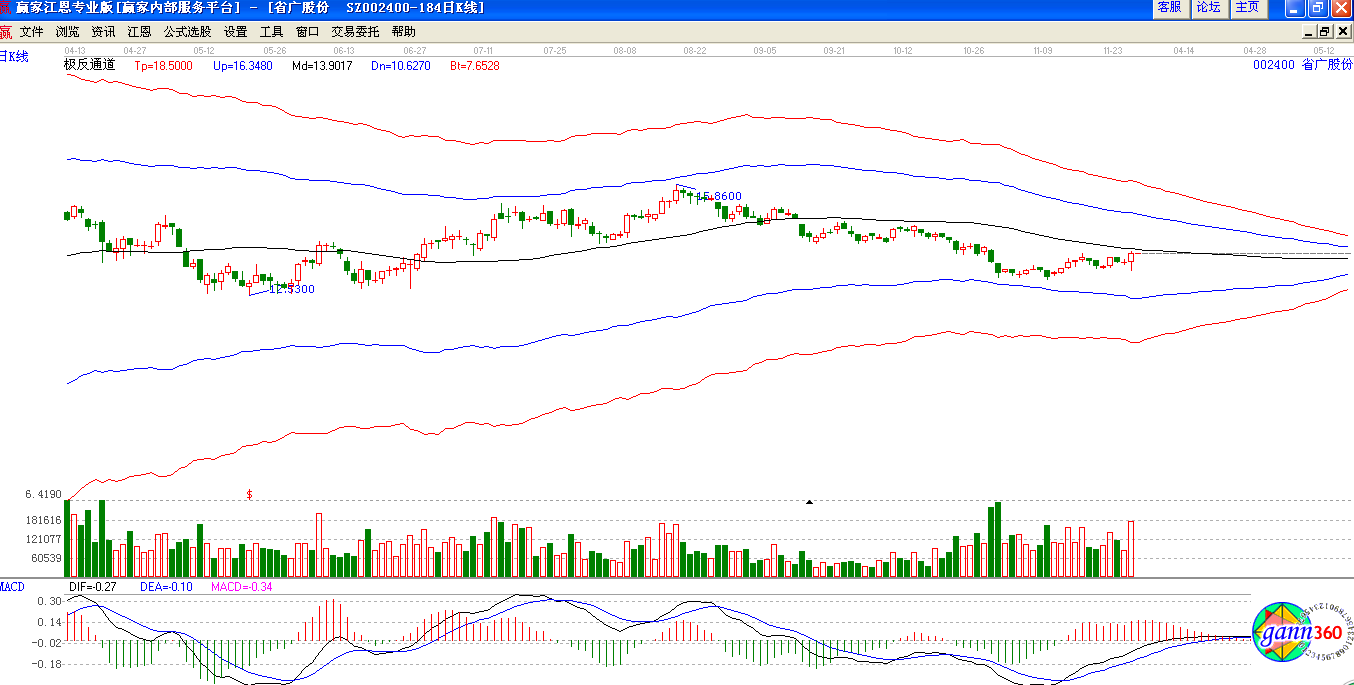The width and height of the screenshot is (1354, 685).
Task: Click the 0.14 MACD axis value
Action: pos(50,622)
